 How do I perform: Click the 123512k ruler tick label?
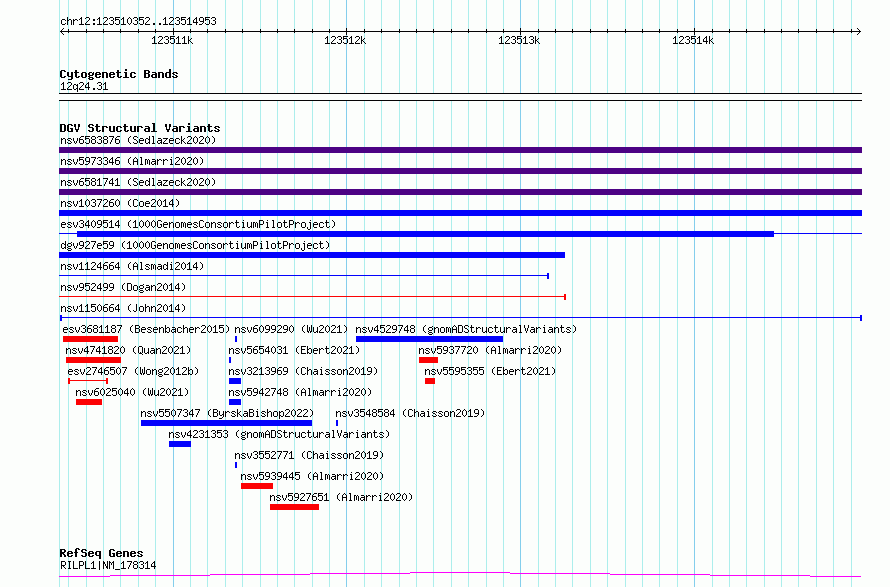(345, 41)
